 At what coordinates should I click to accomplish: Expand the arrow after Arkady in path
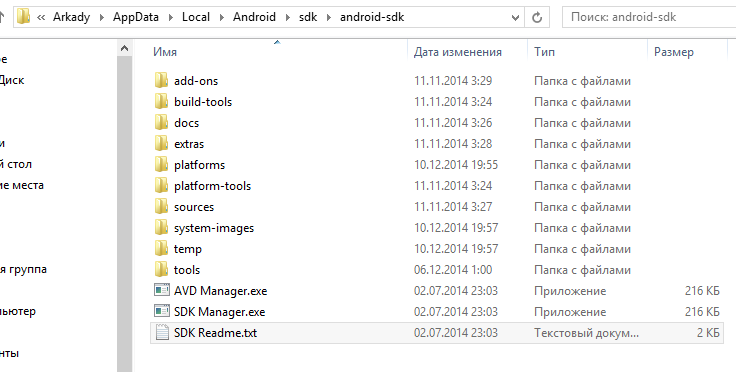click(x=101, y=17)
